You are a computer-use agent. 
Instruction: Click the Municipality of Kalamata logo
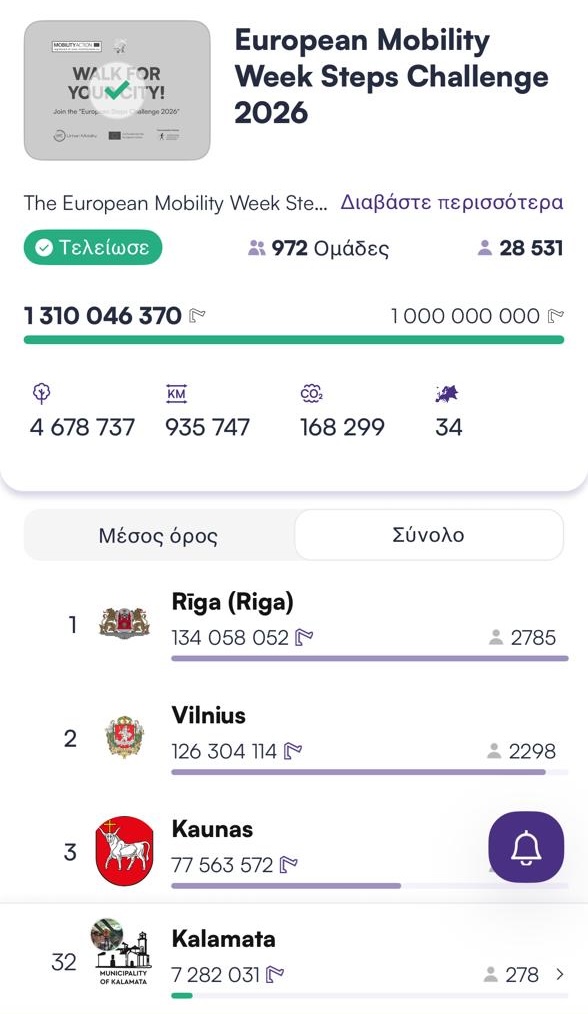pyautogui.click(x=123, y=953)
